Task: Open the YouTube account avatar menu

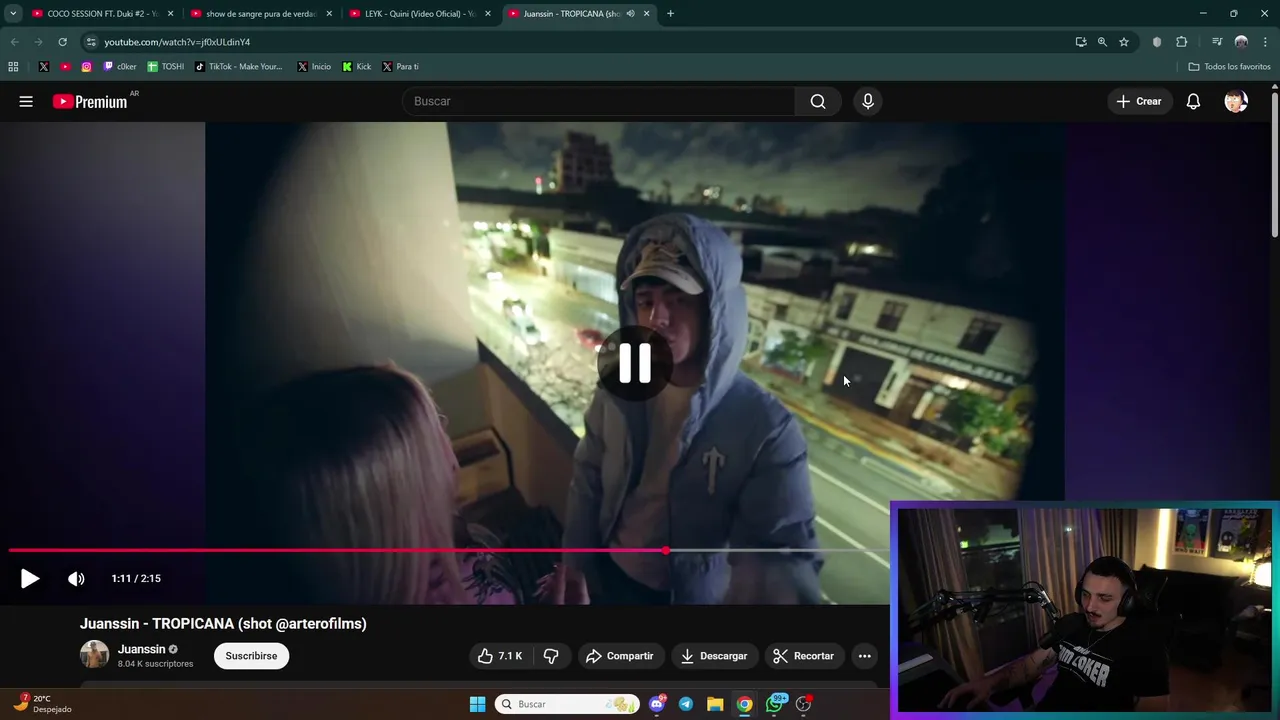Action: (x=1236, y=101)
